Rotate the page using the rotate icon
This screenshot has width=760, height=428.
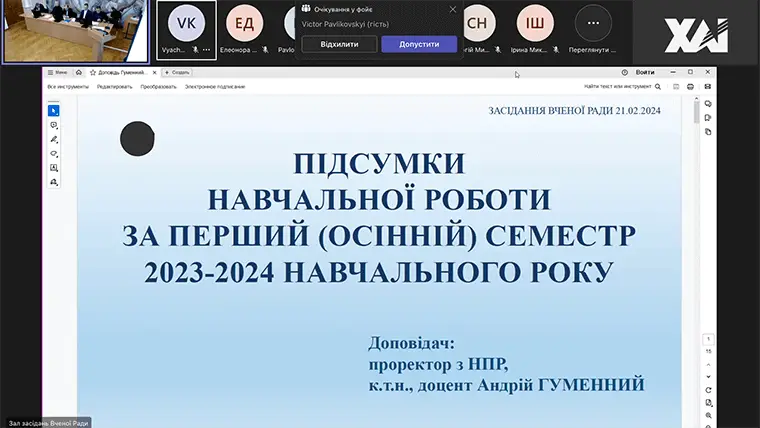[708, 389]
